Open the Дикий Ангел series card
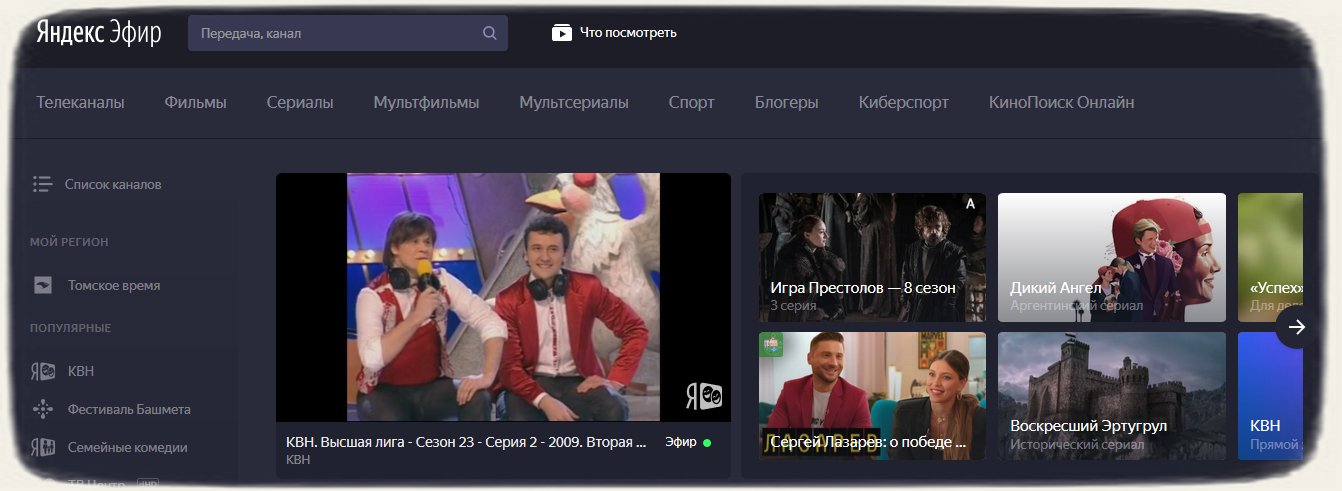Screen dimensions: 1342x491 coord(1111,257)
